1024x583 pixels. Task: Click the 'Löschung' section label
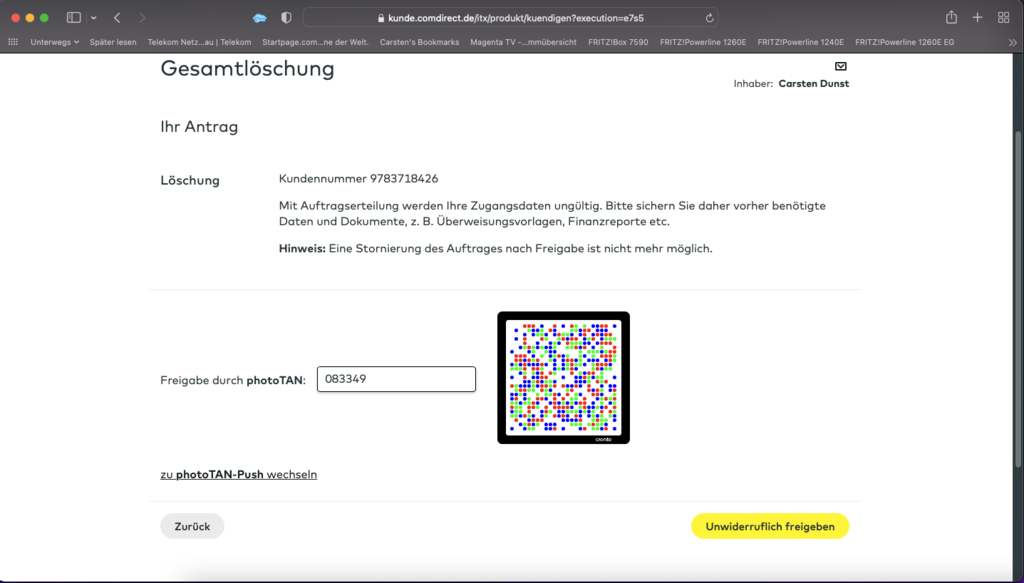tap(190, 180)
